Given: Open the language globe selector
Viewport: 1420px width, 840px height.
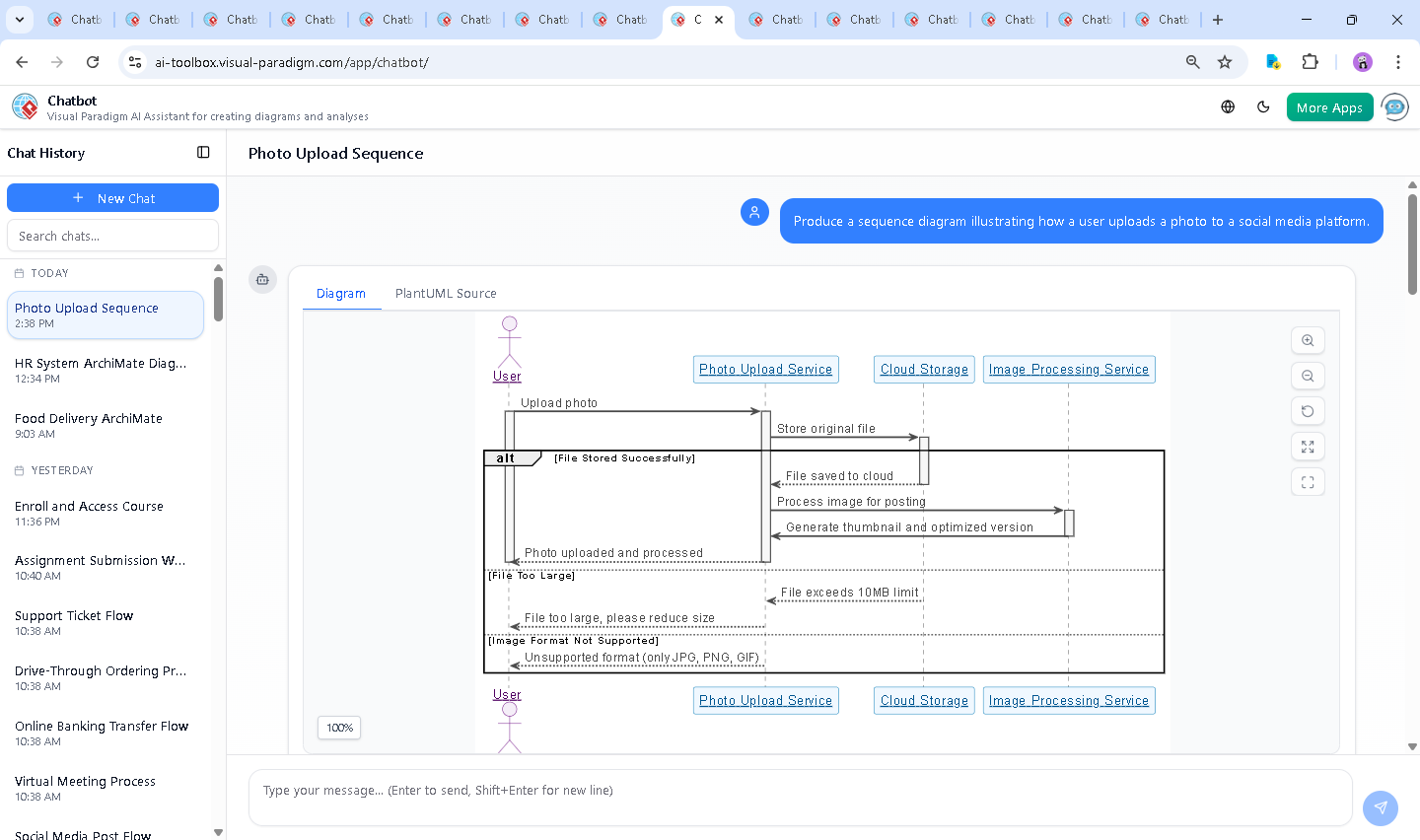Looking at the screenshot, I should click(x=1228, y=107).
